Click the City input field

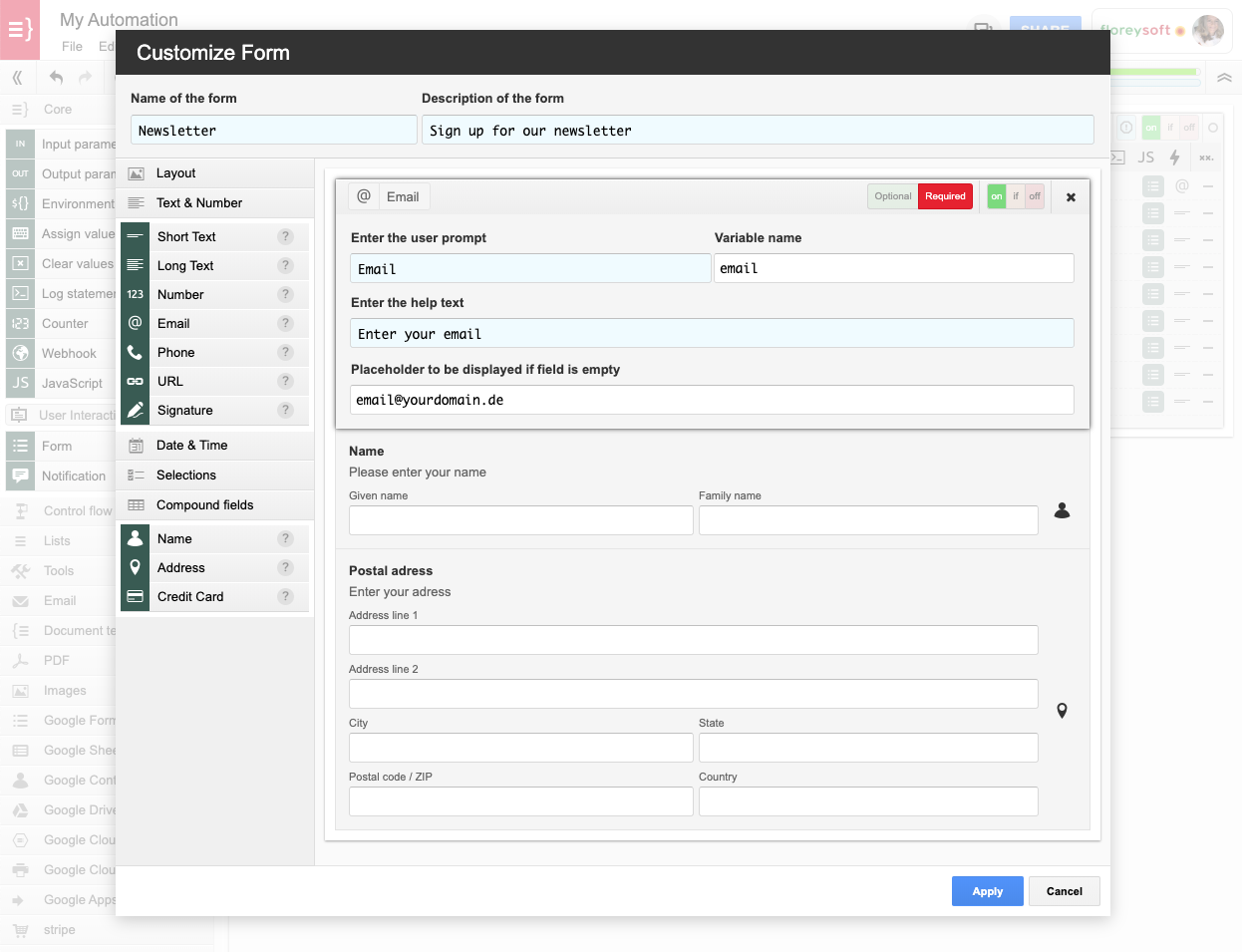pos(521,748)
